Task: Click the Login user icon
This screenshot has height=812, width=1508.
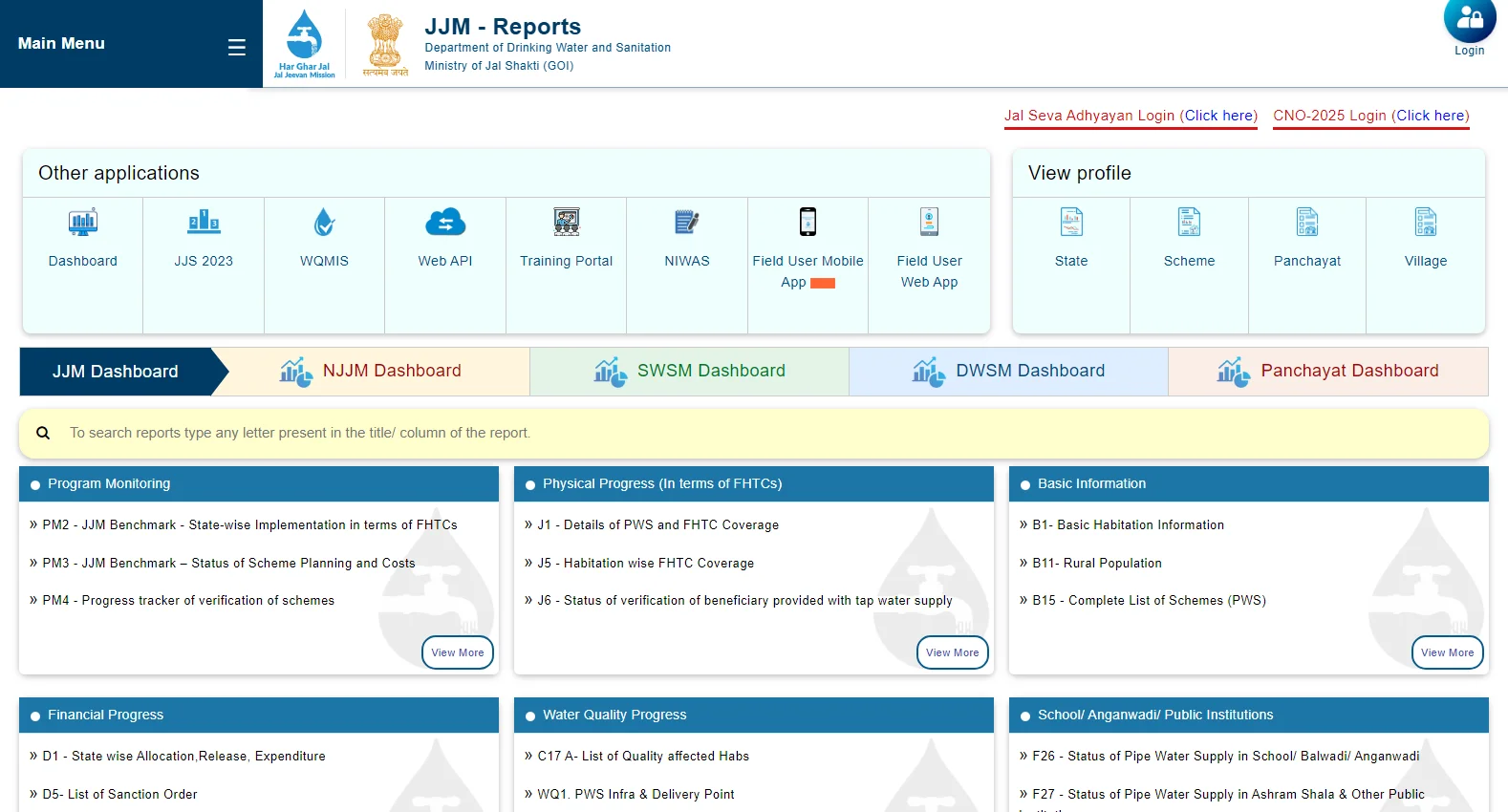Action: pos(1470,19)
